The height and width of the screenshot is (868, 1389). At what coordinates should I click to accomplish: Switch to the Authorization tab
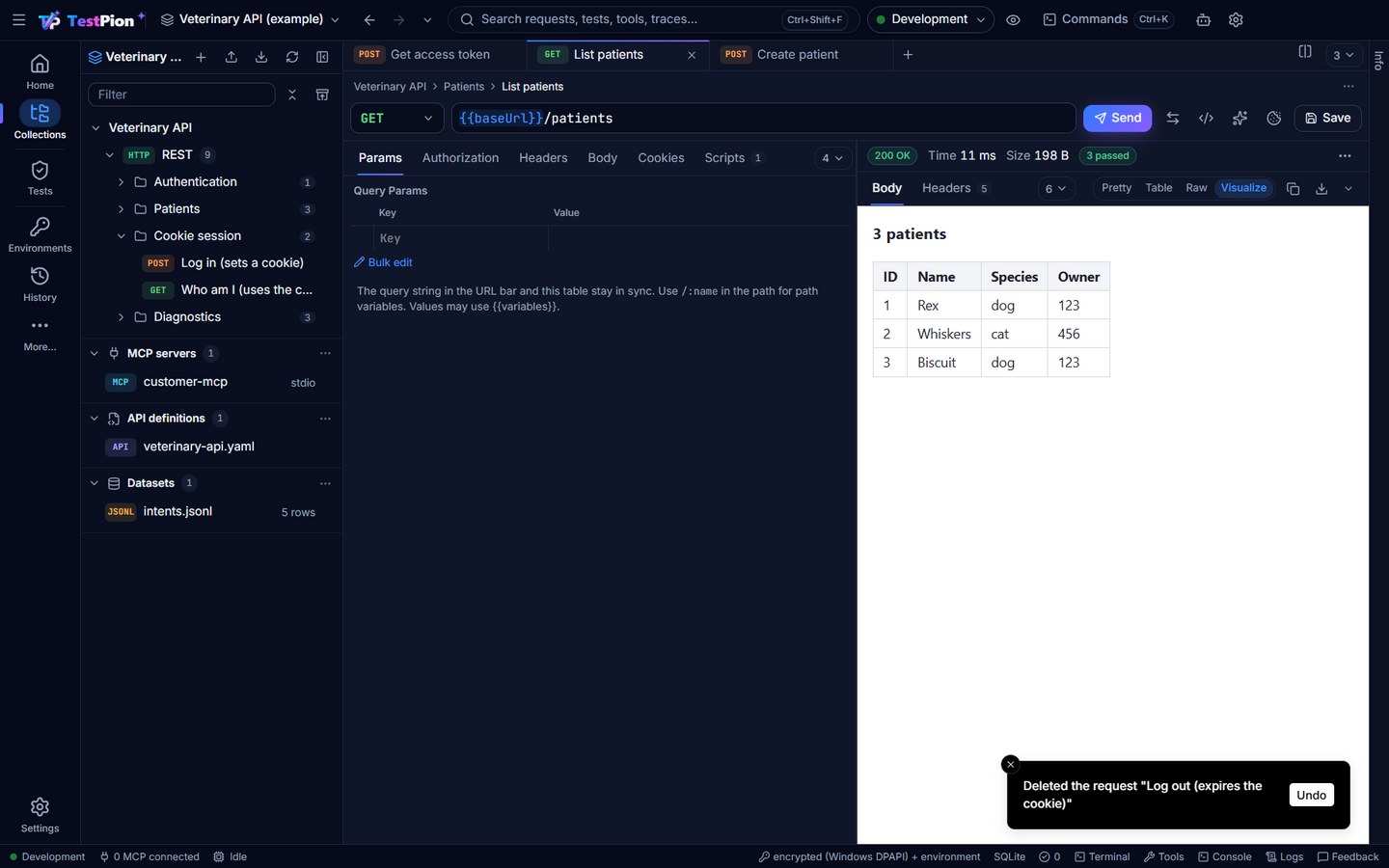(x=460, y=158)
